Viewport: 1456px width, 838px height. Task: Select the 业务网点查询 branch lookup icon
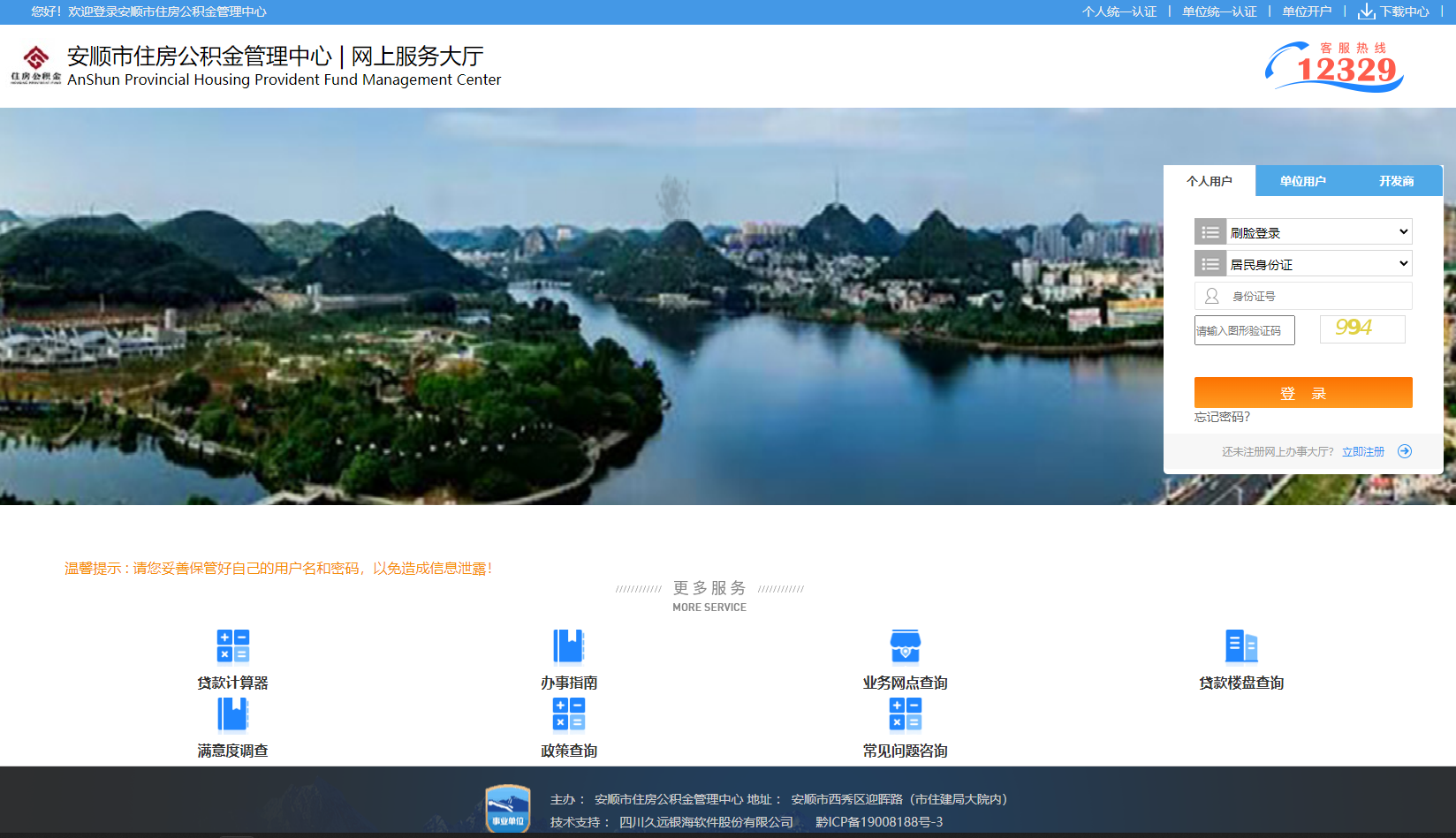[905, 645]
